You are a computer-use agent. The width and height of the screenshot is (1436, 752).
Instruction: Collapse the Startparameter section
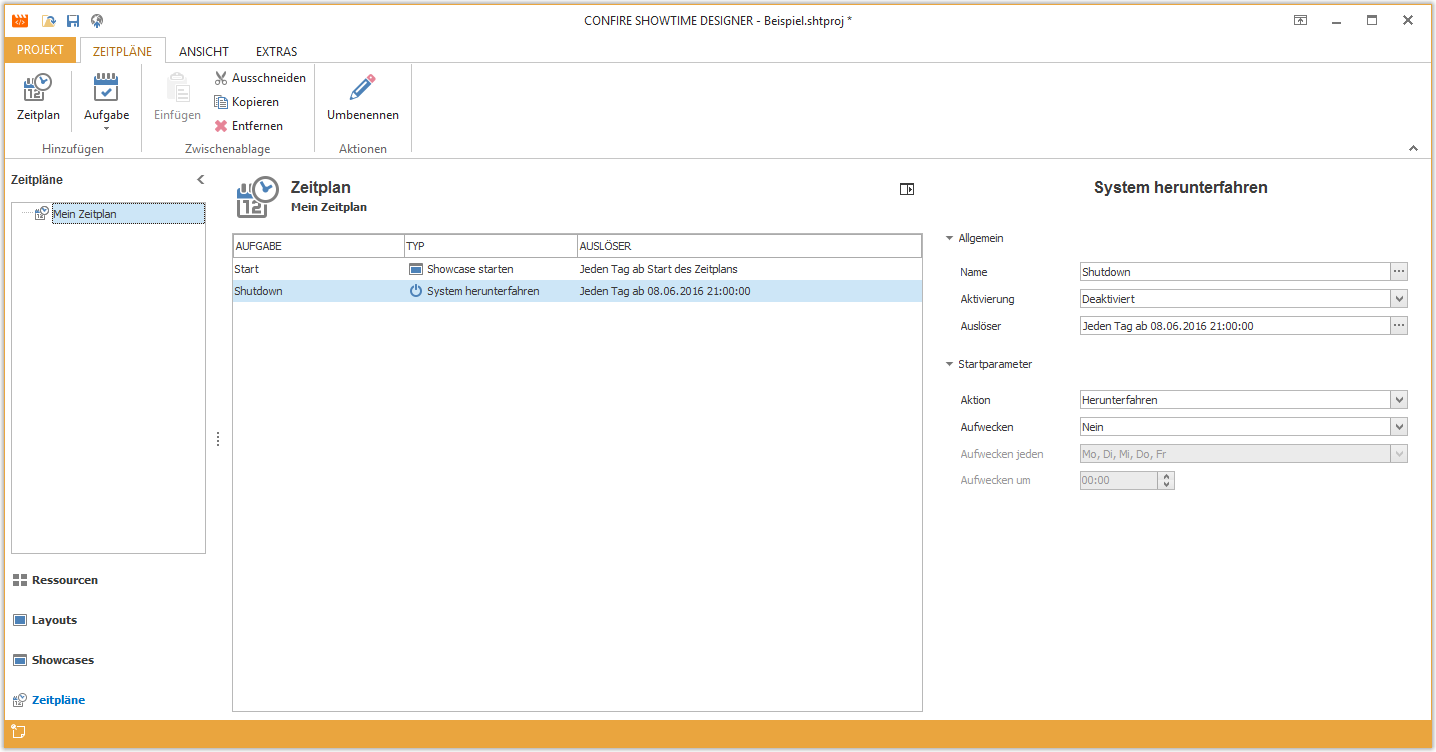pyautogui.click(x=949, y=365)
